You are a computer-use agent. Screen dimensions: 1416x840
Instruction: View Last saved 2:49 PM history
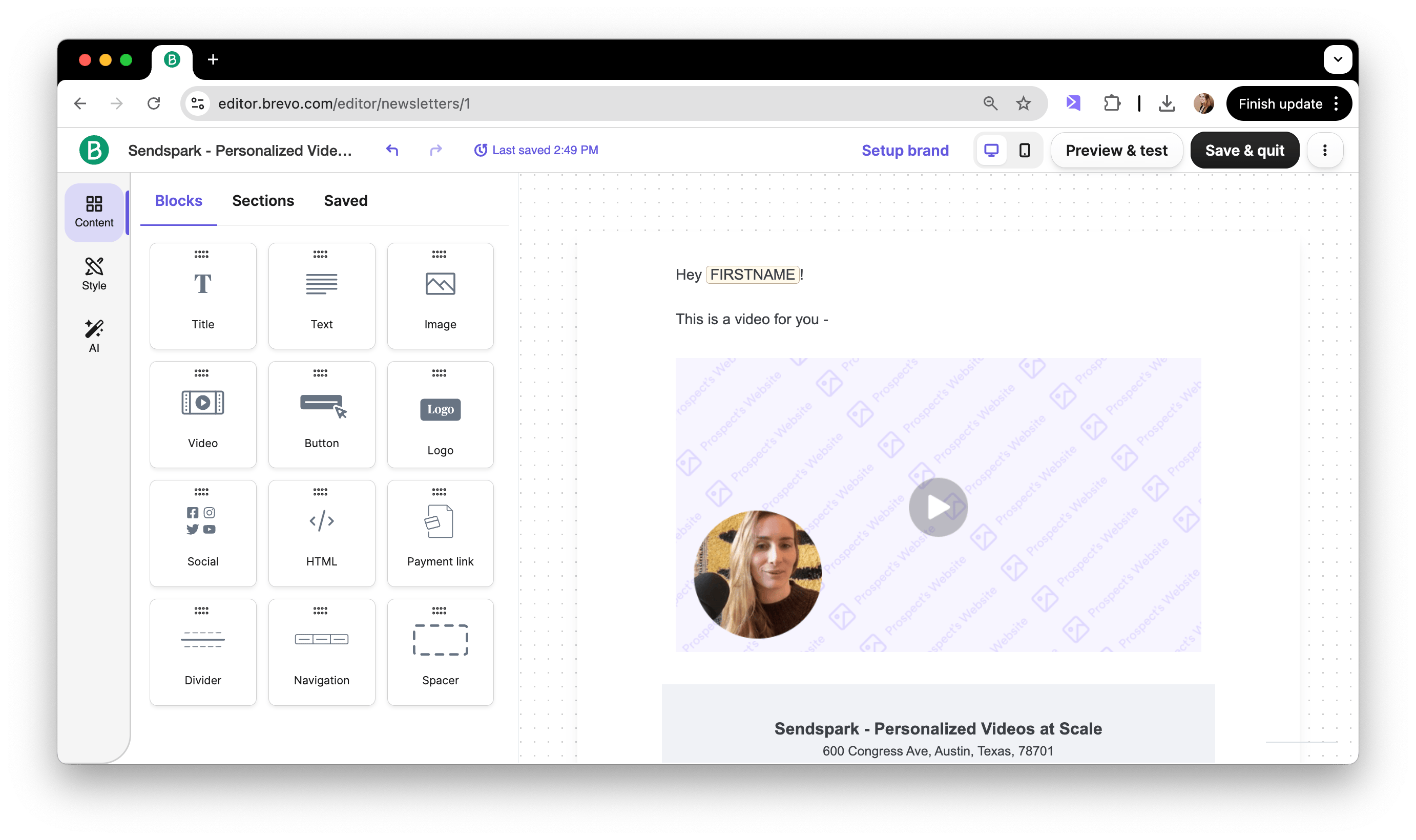tap(535, 150)
